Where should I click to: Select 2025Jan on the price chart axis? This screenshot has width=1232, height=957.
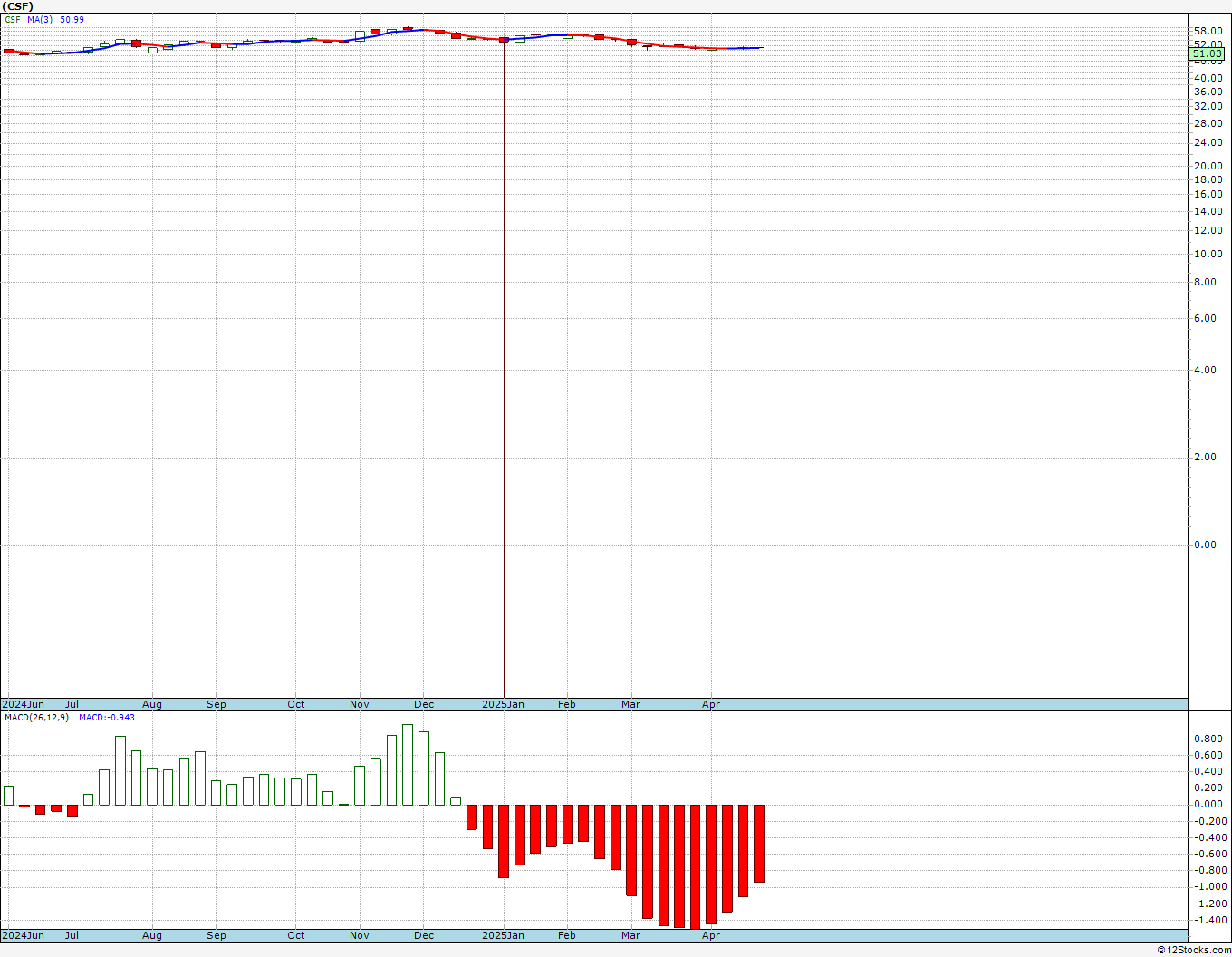[x=503, y=704]
